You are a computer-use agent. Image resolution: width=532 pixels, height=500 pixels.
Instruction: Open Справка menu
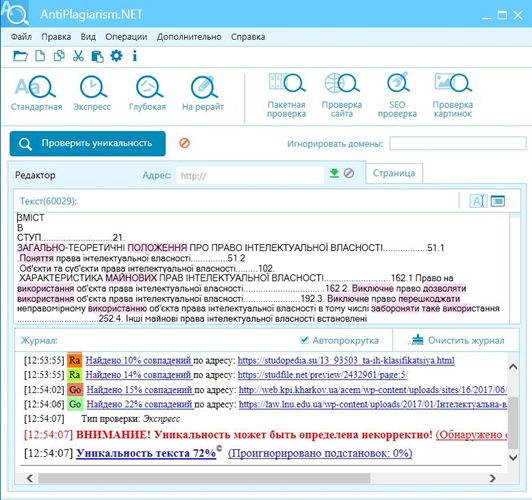pos(248,37)
